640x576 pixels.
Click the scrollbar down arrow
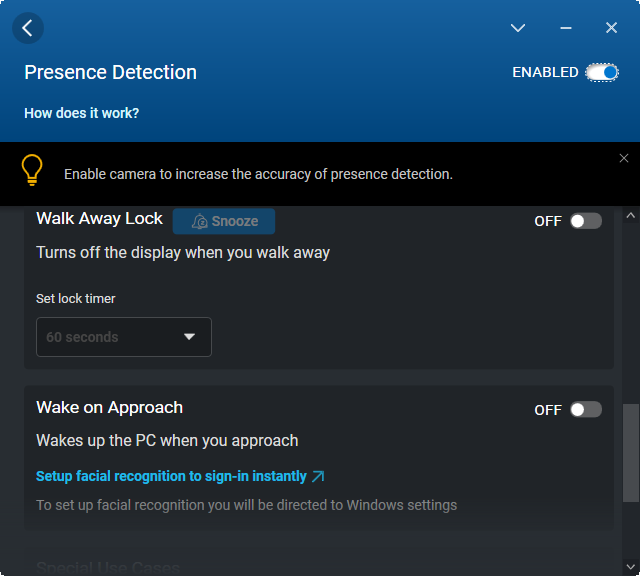tap(630, 566)
